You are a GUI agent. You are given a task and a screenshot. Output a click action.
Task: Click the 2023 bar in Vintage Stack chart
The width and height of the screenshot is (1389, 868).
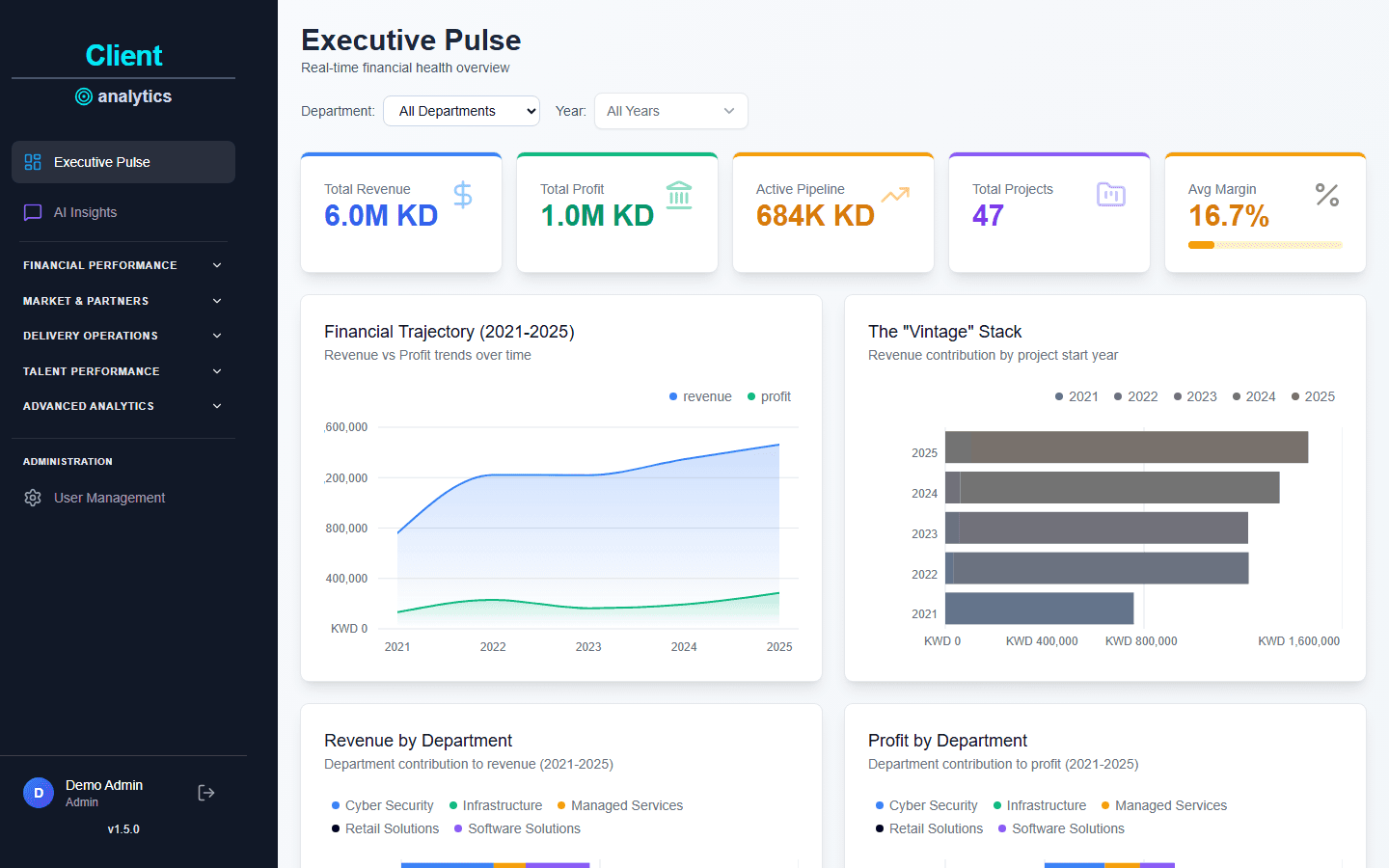1097,529
